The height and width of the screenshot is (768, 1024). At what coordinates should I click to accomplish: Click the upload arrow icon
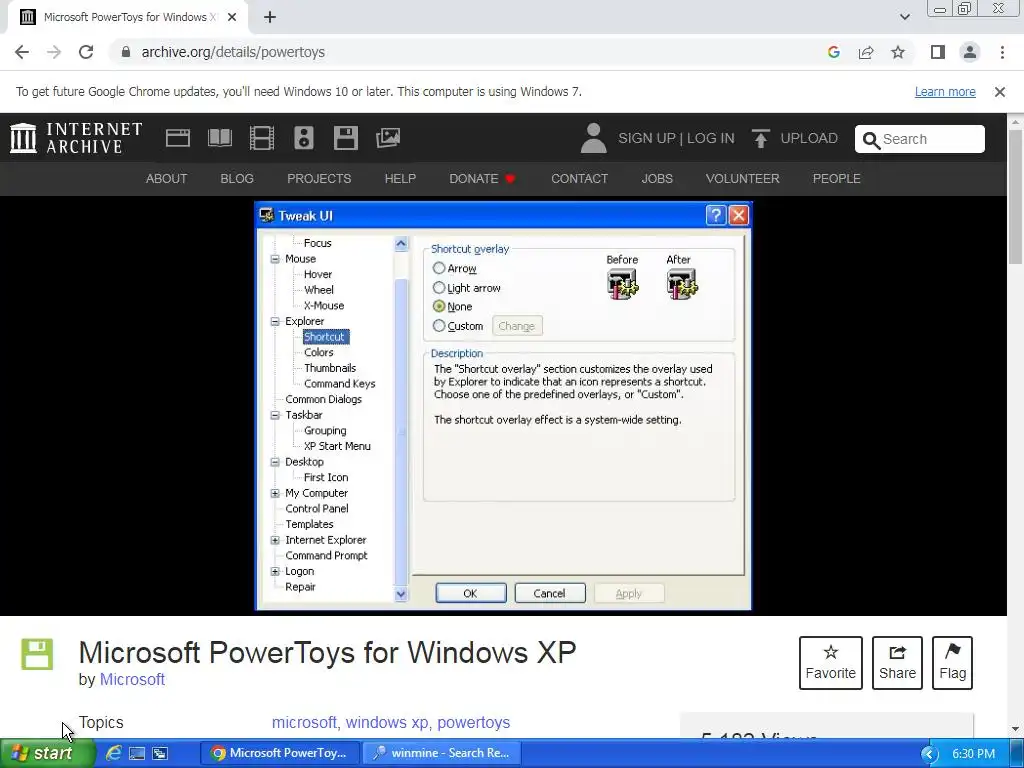tap(760, 138)
